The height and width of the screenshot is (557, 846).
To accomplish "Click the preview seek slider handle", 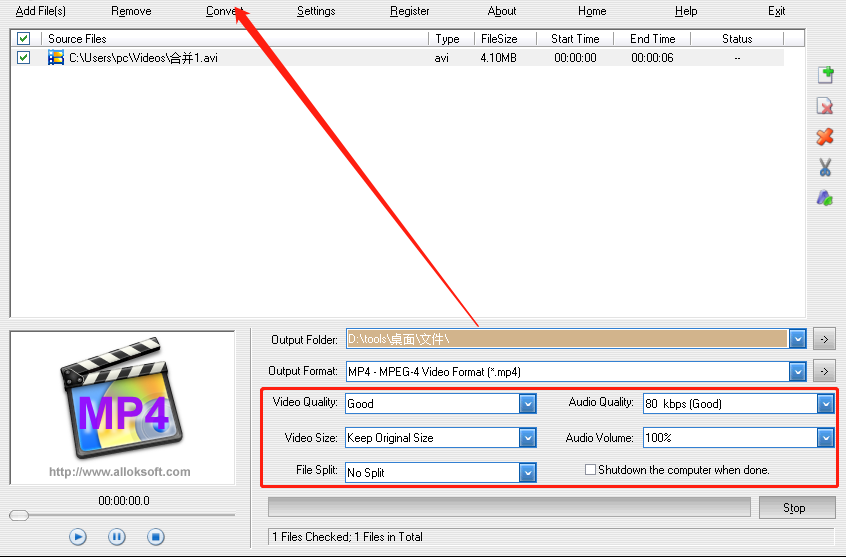I will (19, 515).
